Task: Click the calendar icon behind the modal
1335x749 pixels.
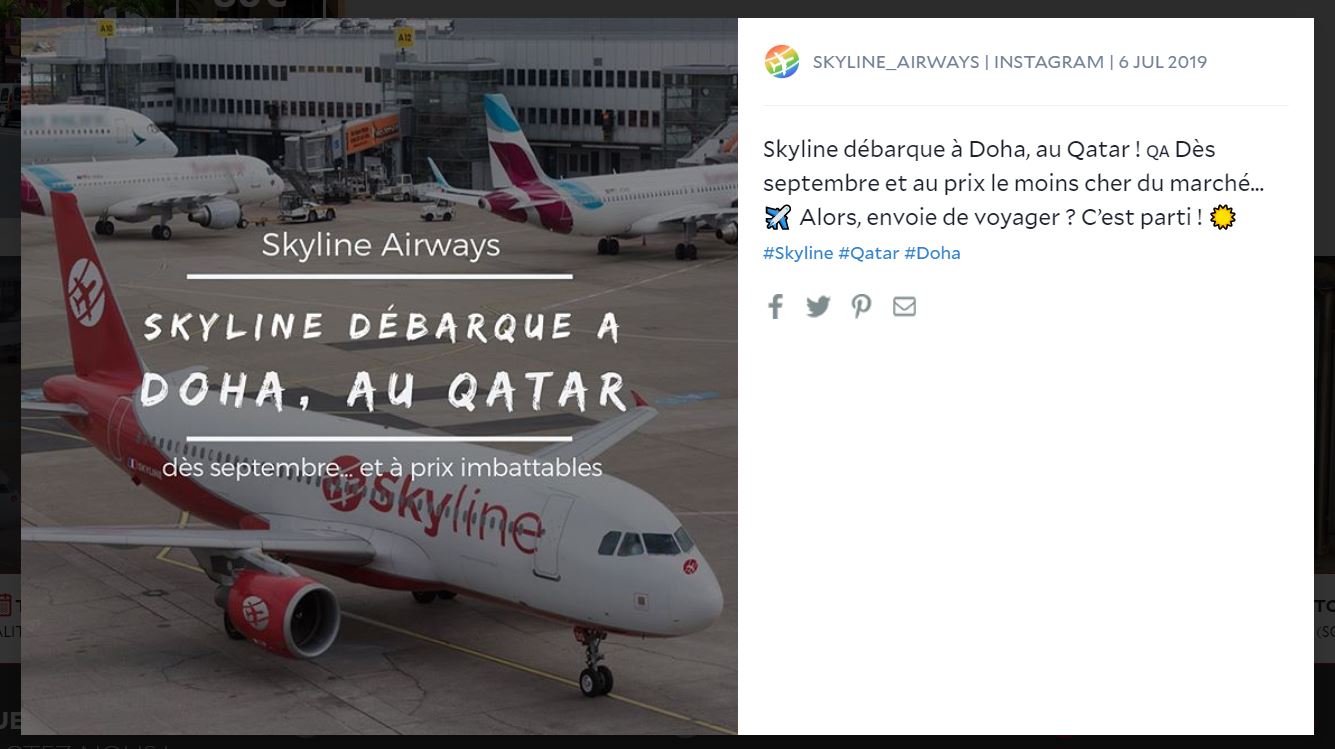Action: [x=5, y=604]
